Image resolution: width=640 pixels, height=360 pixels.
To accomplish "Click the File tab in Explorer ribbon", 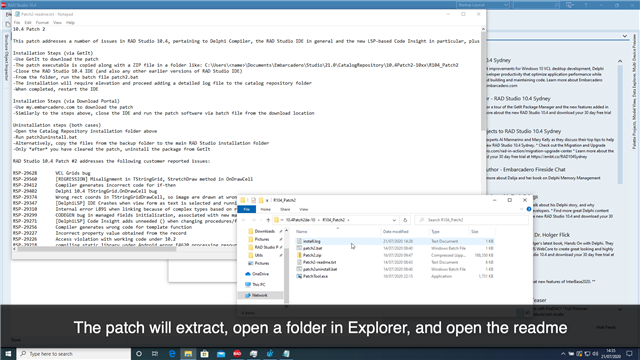I will [x=247, y=209].
